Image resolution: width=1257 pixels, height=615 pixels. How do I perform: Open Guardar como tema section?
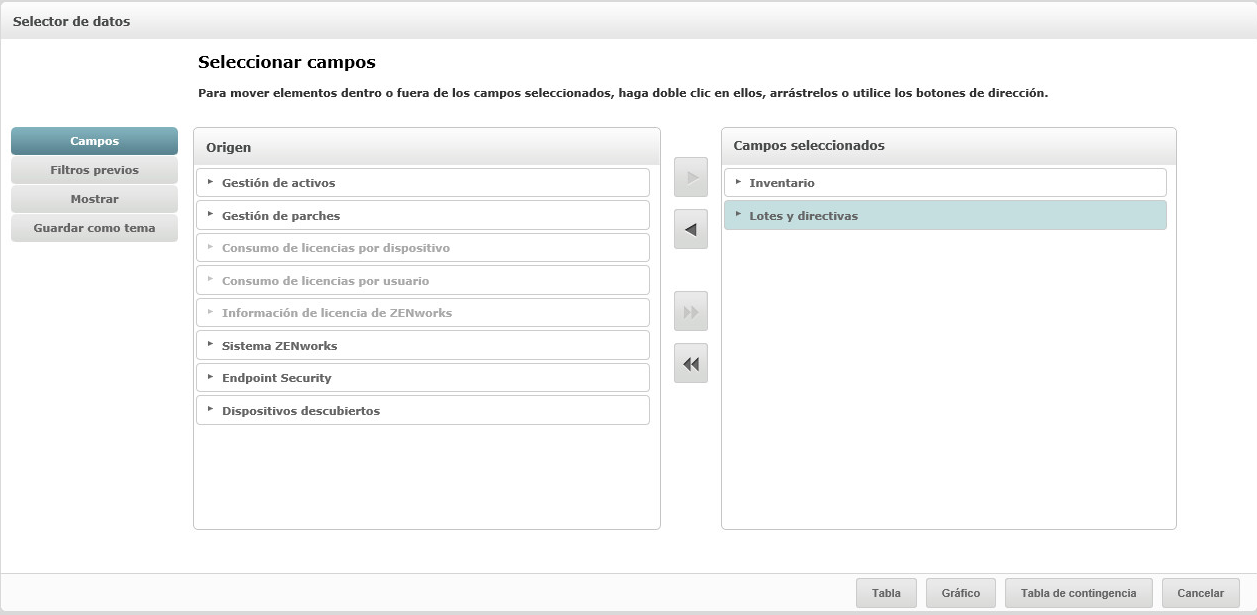click(94, 228)
